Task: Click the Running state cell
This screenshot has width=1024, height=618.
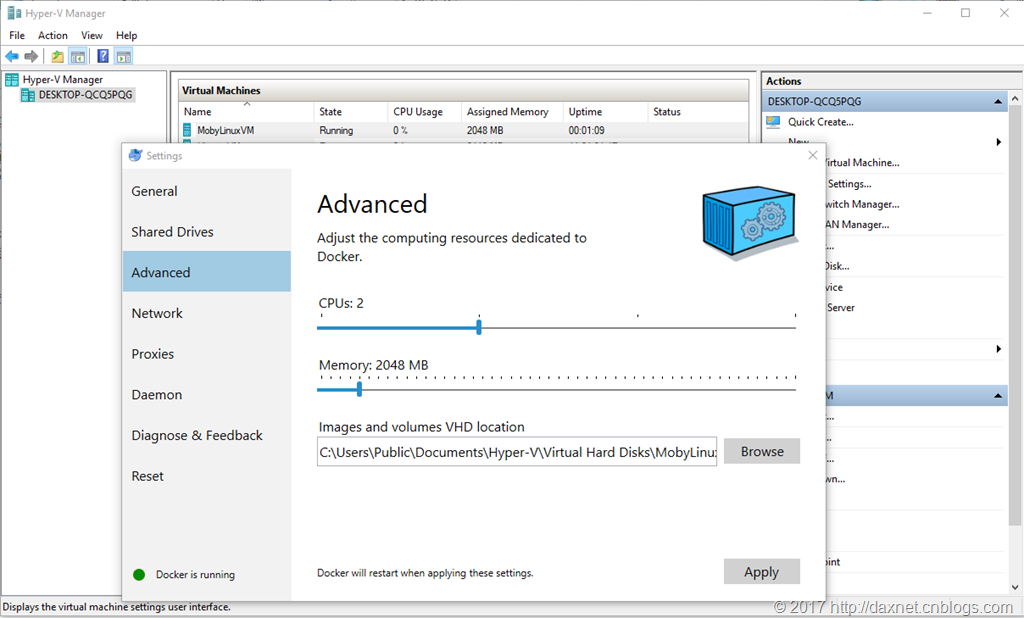Action: click(336, 131)
